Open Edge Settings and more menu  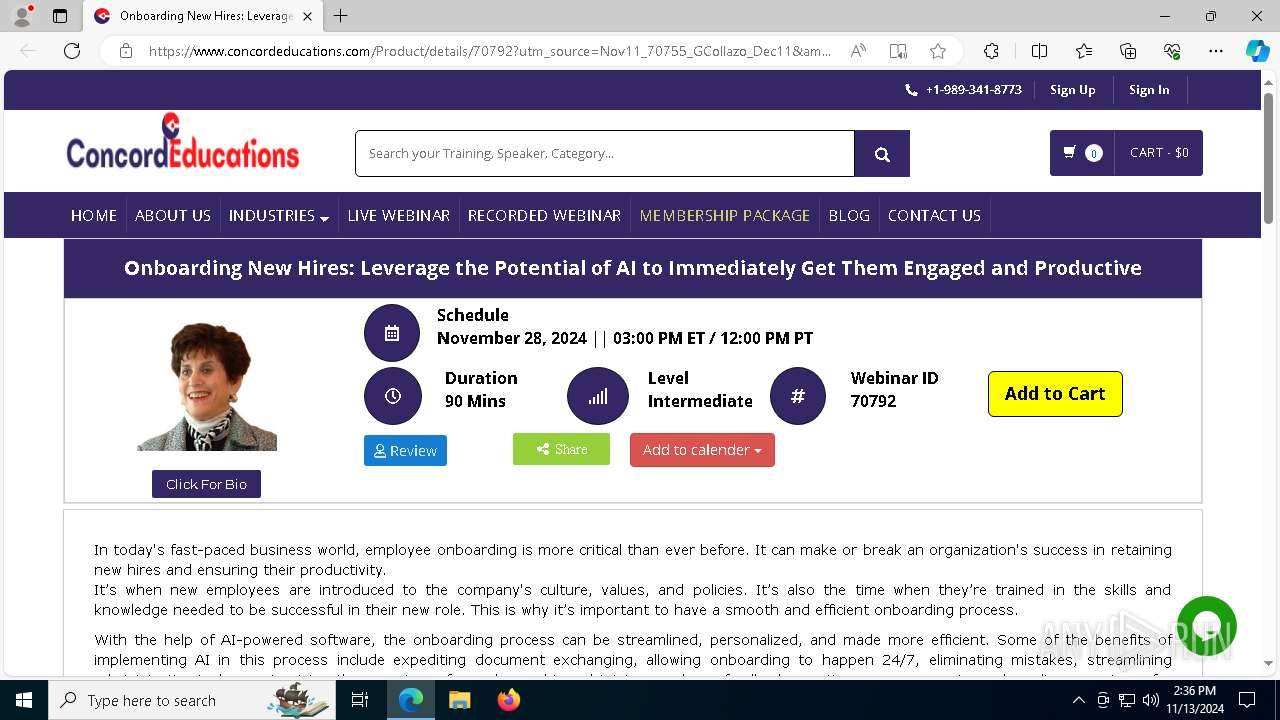(x=1216, y=51)
